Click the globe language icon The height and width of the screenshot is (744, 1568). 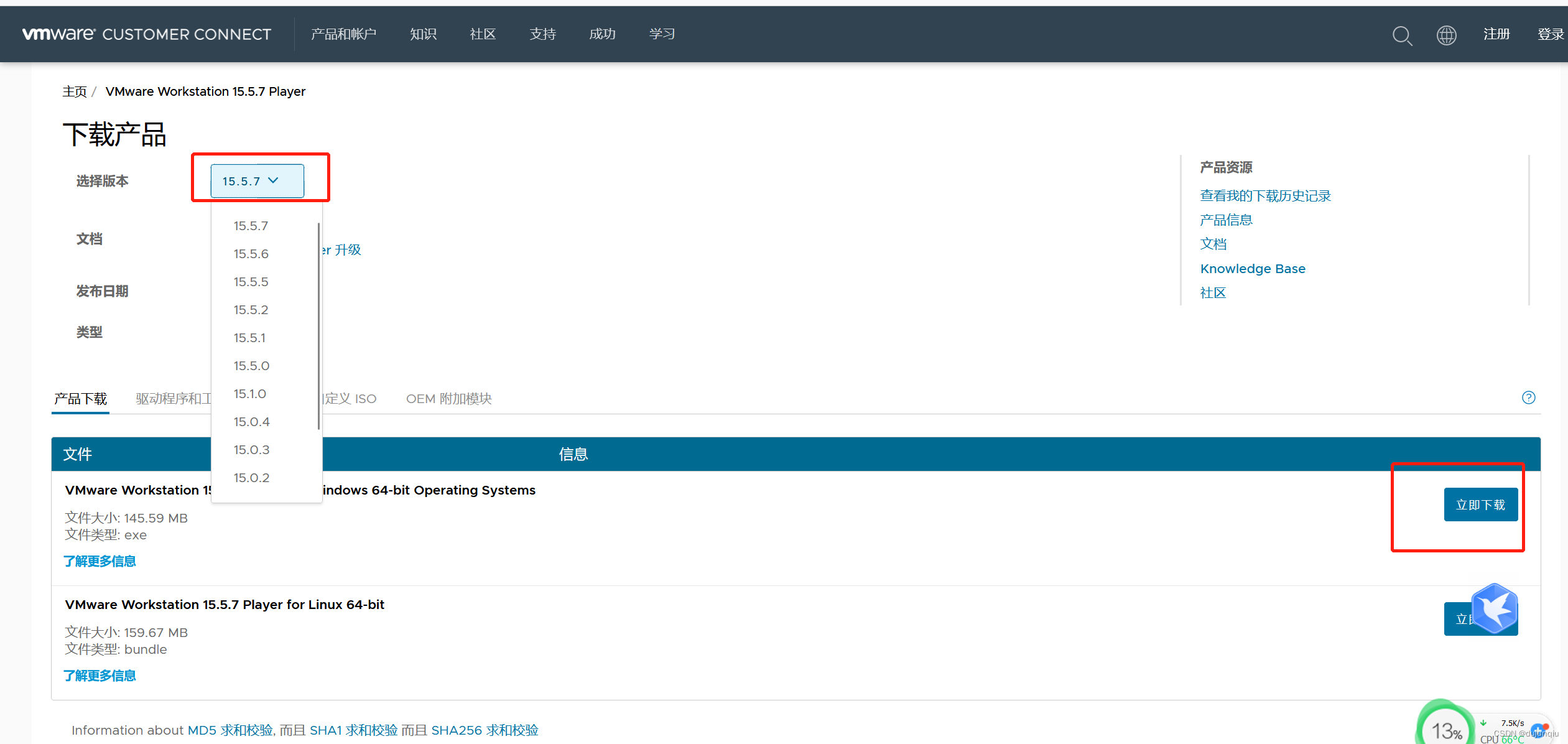click(1446, 35)
